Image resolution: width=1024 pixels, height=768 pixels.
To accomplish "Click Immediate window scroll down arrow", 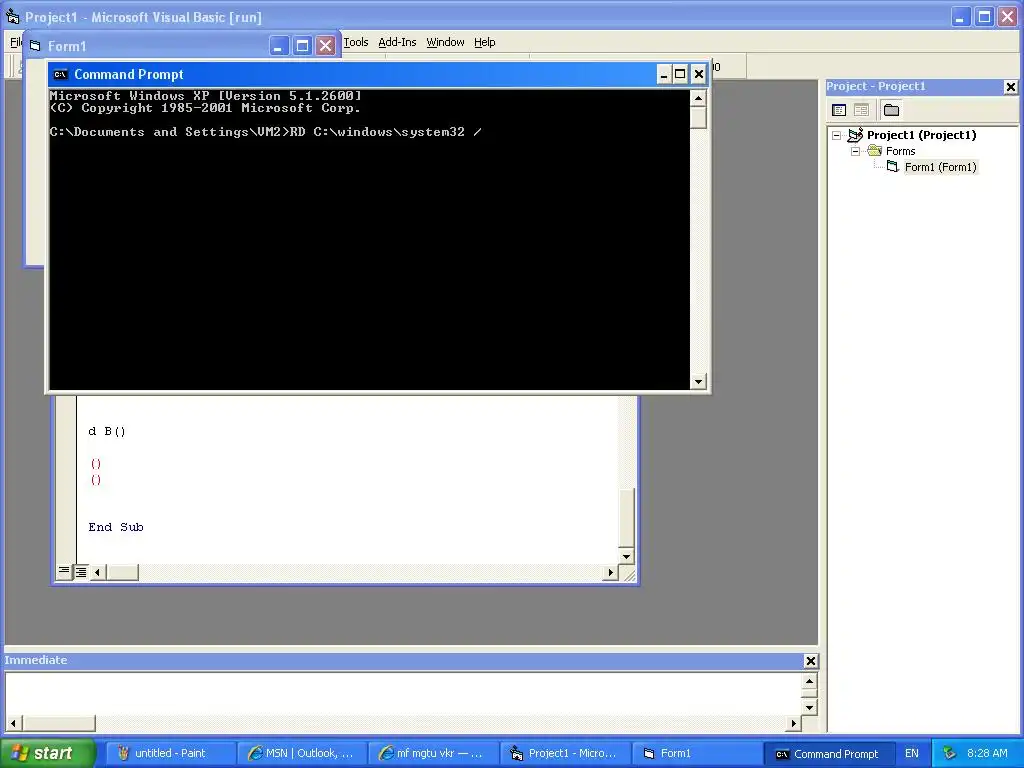I will [809, 707].
